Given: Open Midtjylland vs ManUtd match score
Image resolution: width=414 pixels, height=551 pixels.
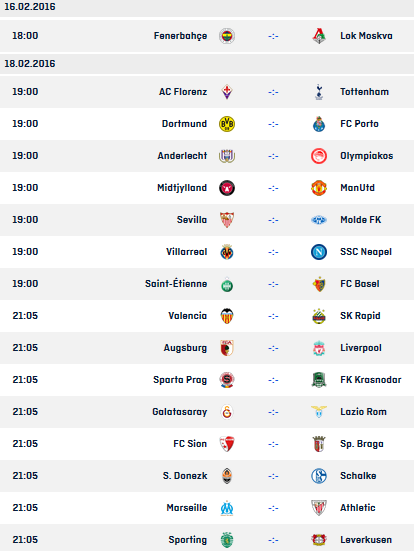Looking at the screenshot, I should 273,188.
